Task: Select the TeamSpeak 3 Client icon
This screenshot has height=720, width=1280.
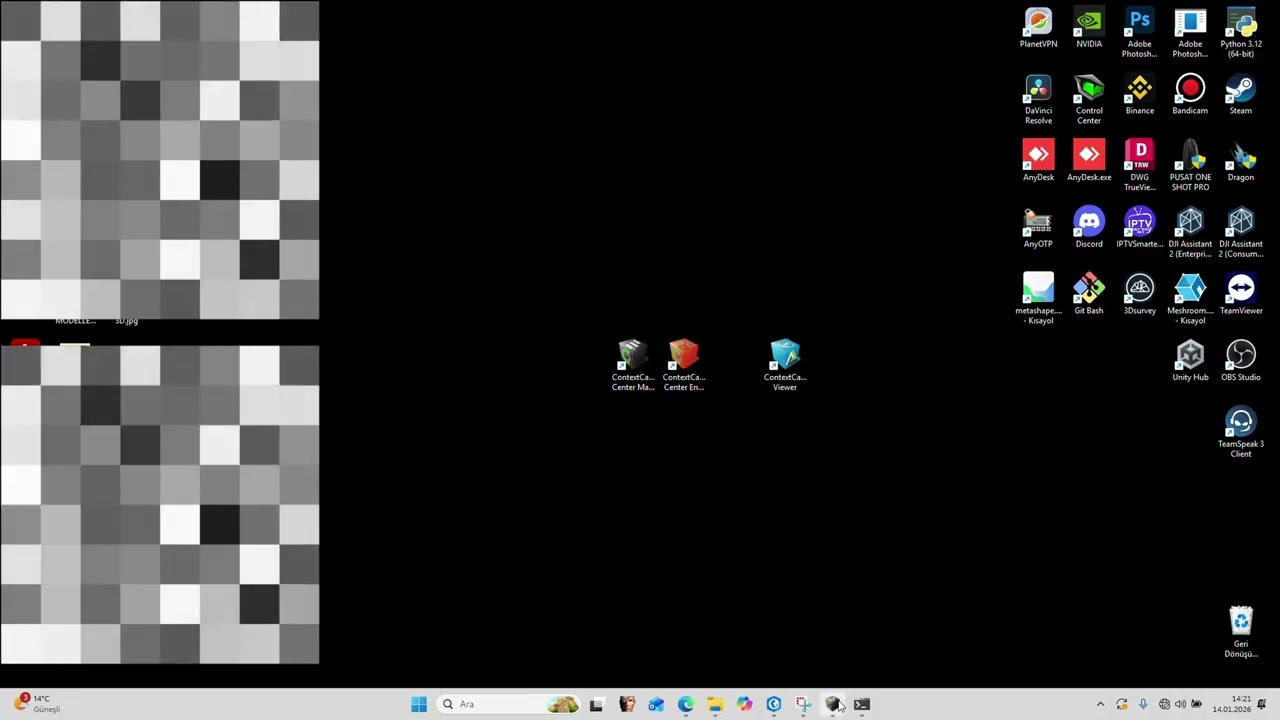Action: click(1241, 433)
